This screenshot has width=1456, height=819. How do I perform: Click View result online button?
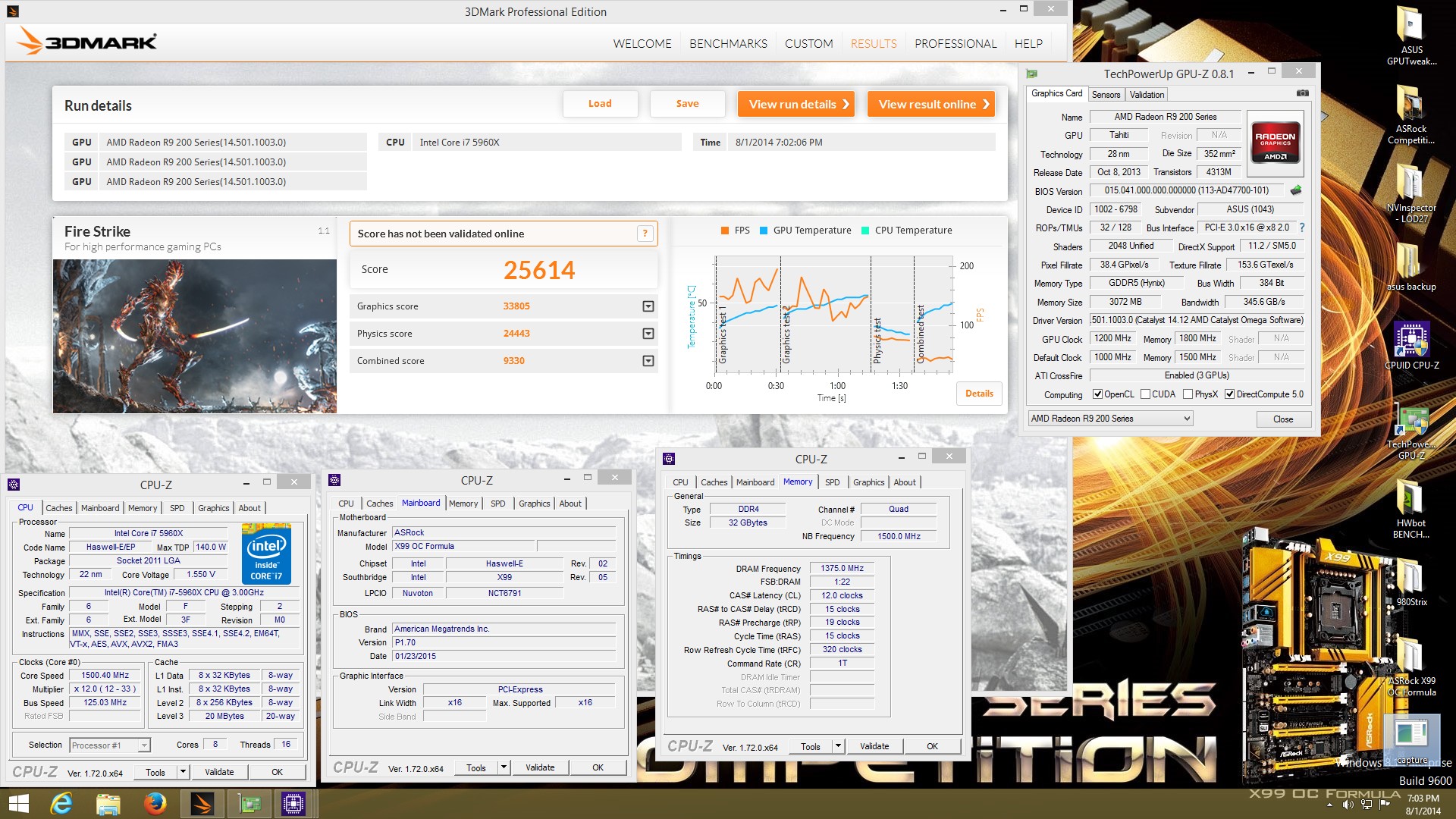[930, 104]
